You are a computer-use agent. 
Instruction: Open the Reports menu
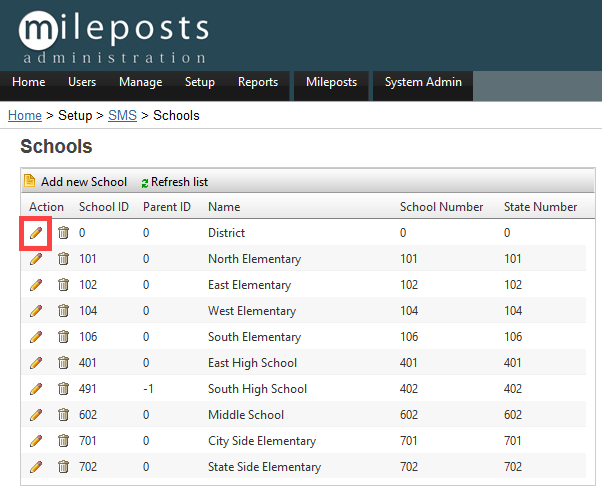(258, 82)
